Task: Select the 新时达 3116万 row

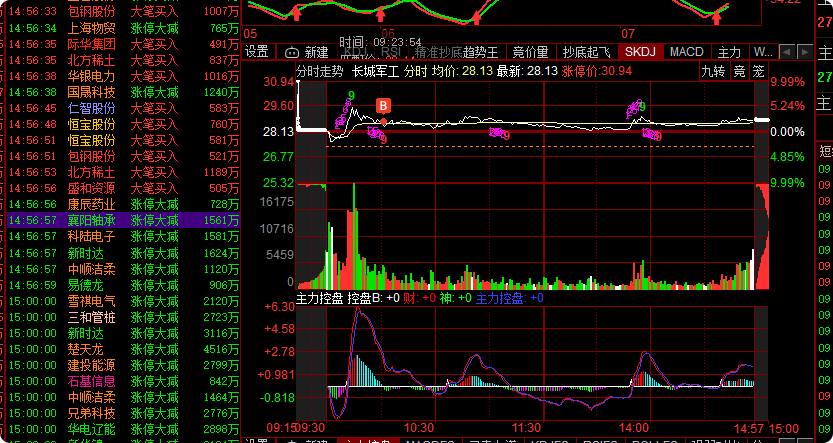Action: point(123,333)
